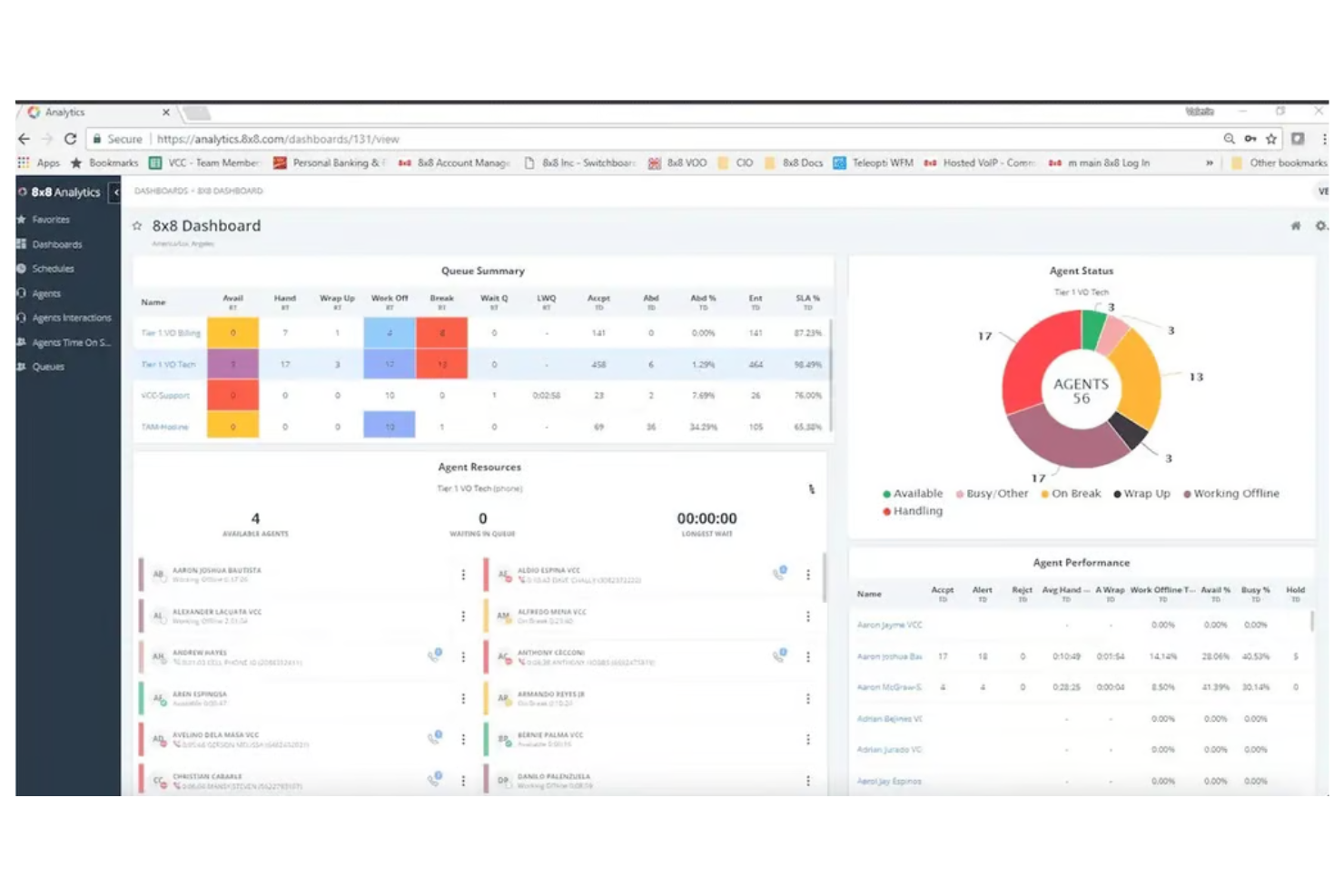Open options menu for Aldio Espina VCC

pyautogui.click(x=808, y=575)
